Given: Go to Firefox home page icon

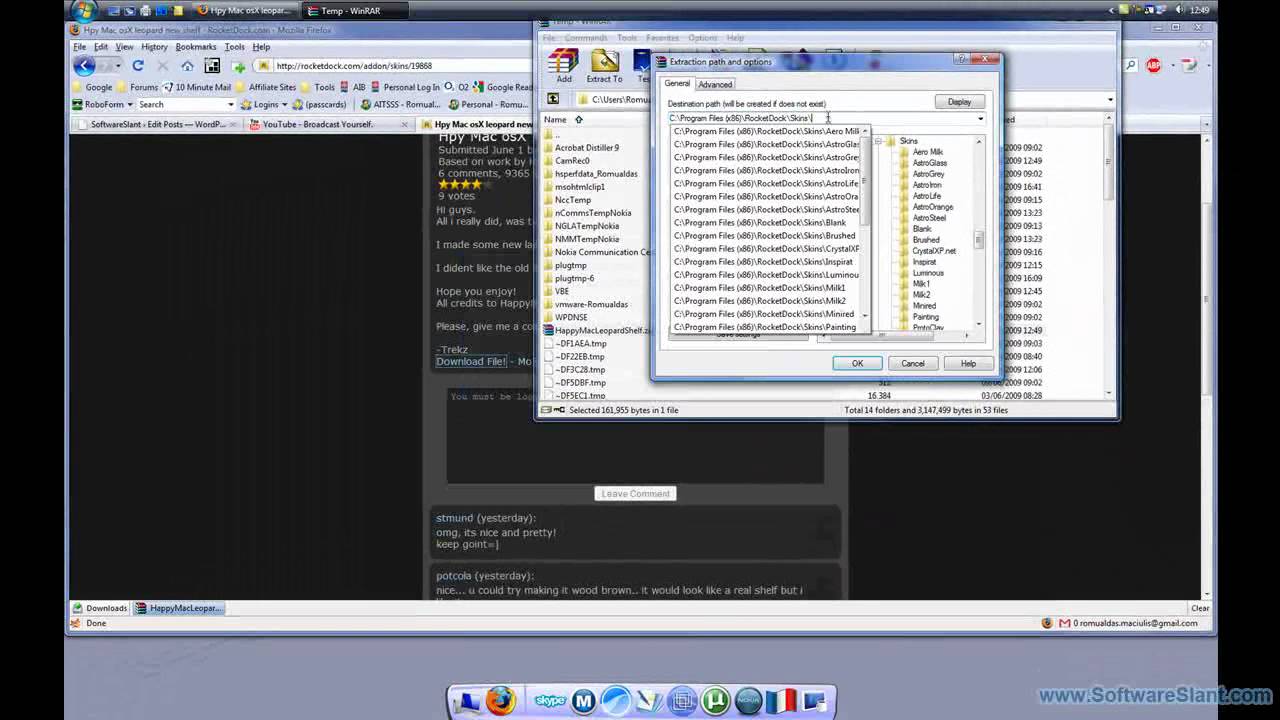Looking at the screenshot, I should [x=187, y=66].
